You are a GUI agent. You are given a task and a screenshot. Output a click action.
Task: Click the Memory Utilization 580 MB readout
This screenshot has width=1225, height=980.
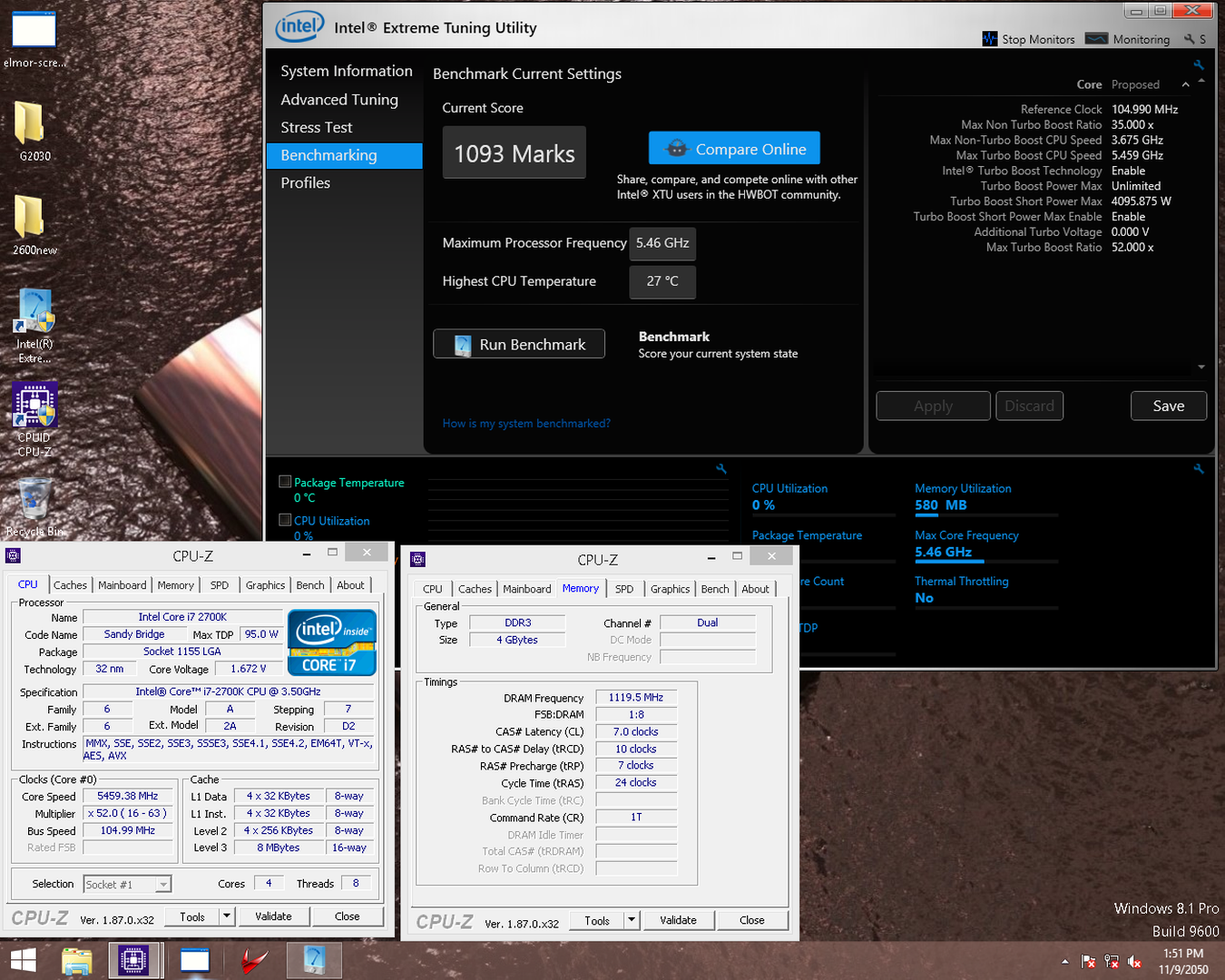(941, 505)
